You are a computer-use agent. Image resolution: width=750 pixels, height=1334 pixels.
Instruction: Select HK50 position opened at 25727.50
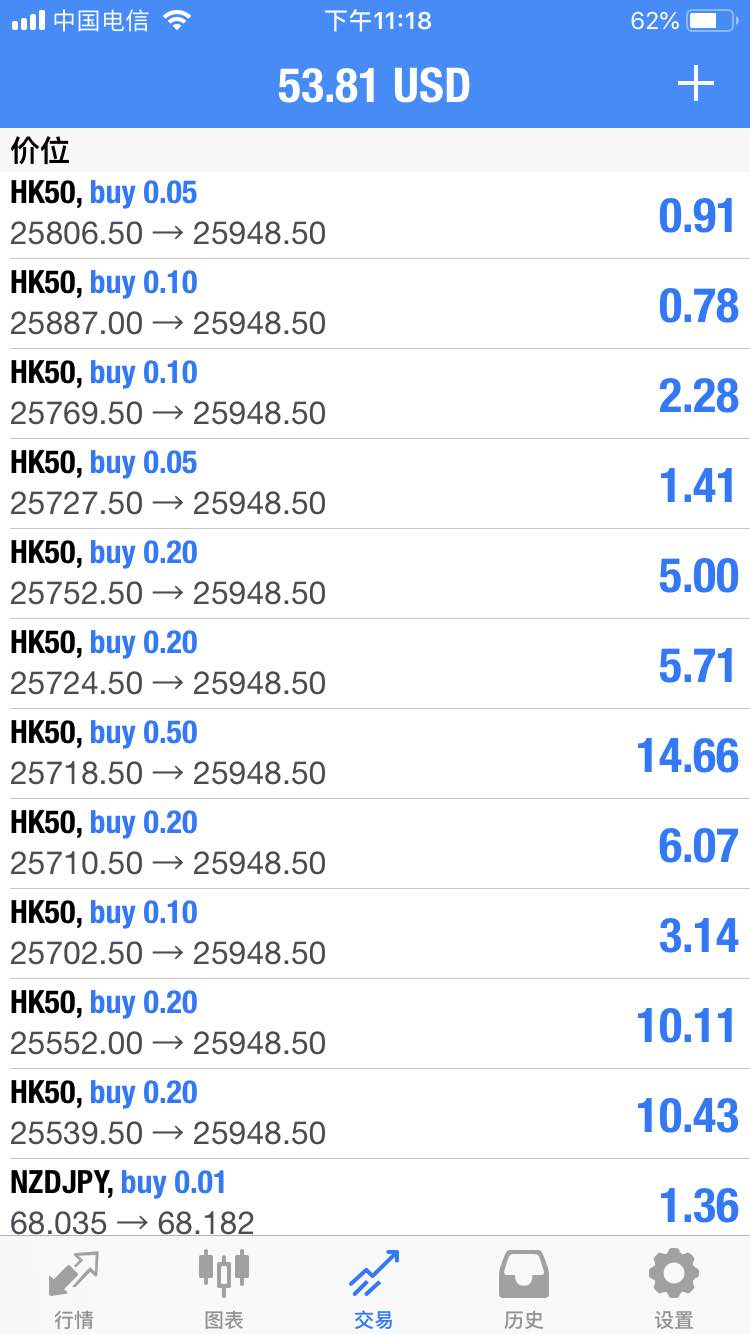[375, 484]
